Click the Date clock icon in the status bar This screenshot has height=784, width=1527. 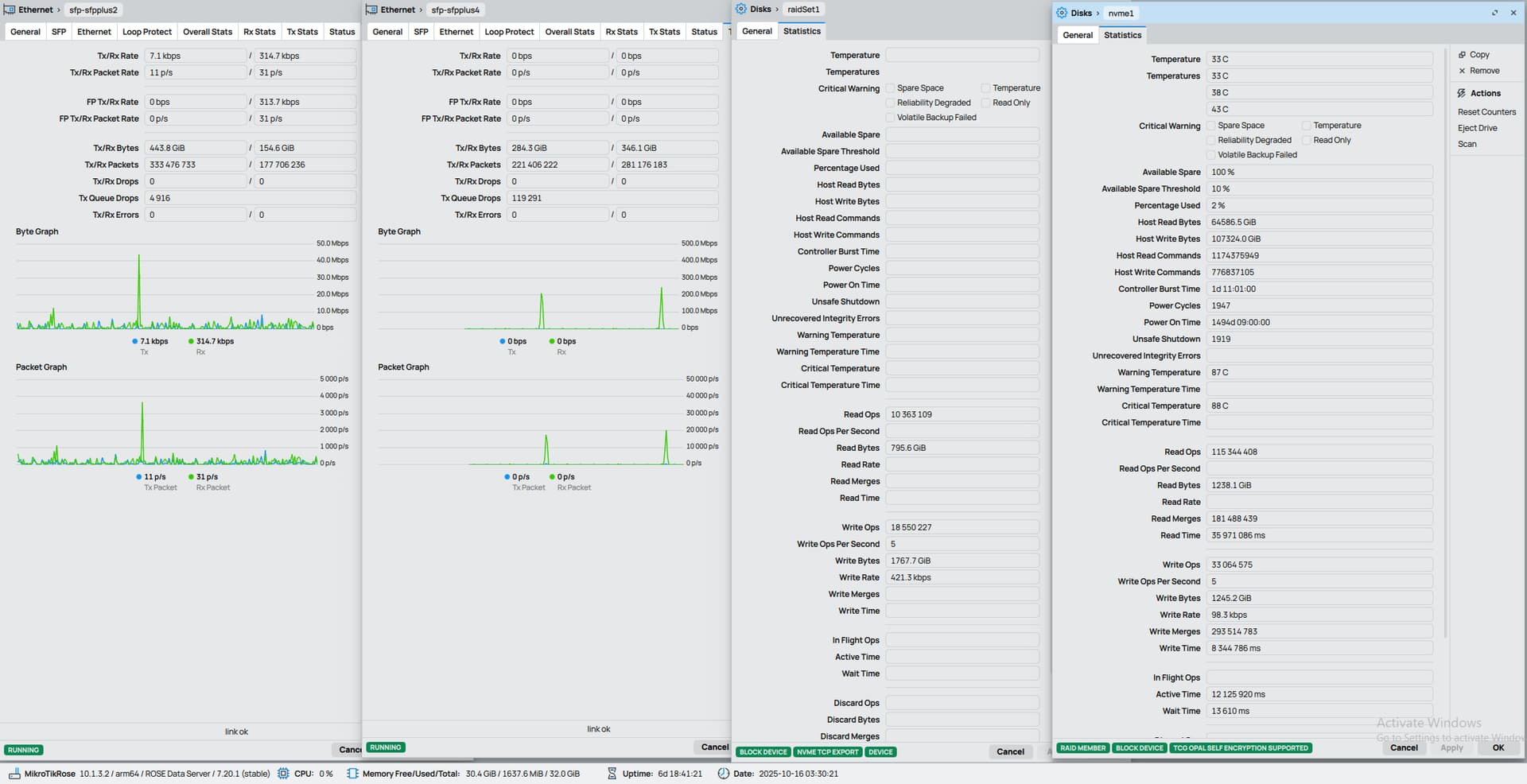[x=723, y=773]
